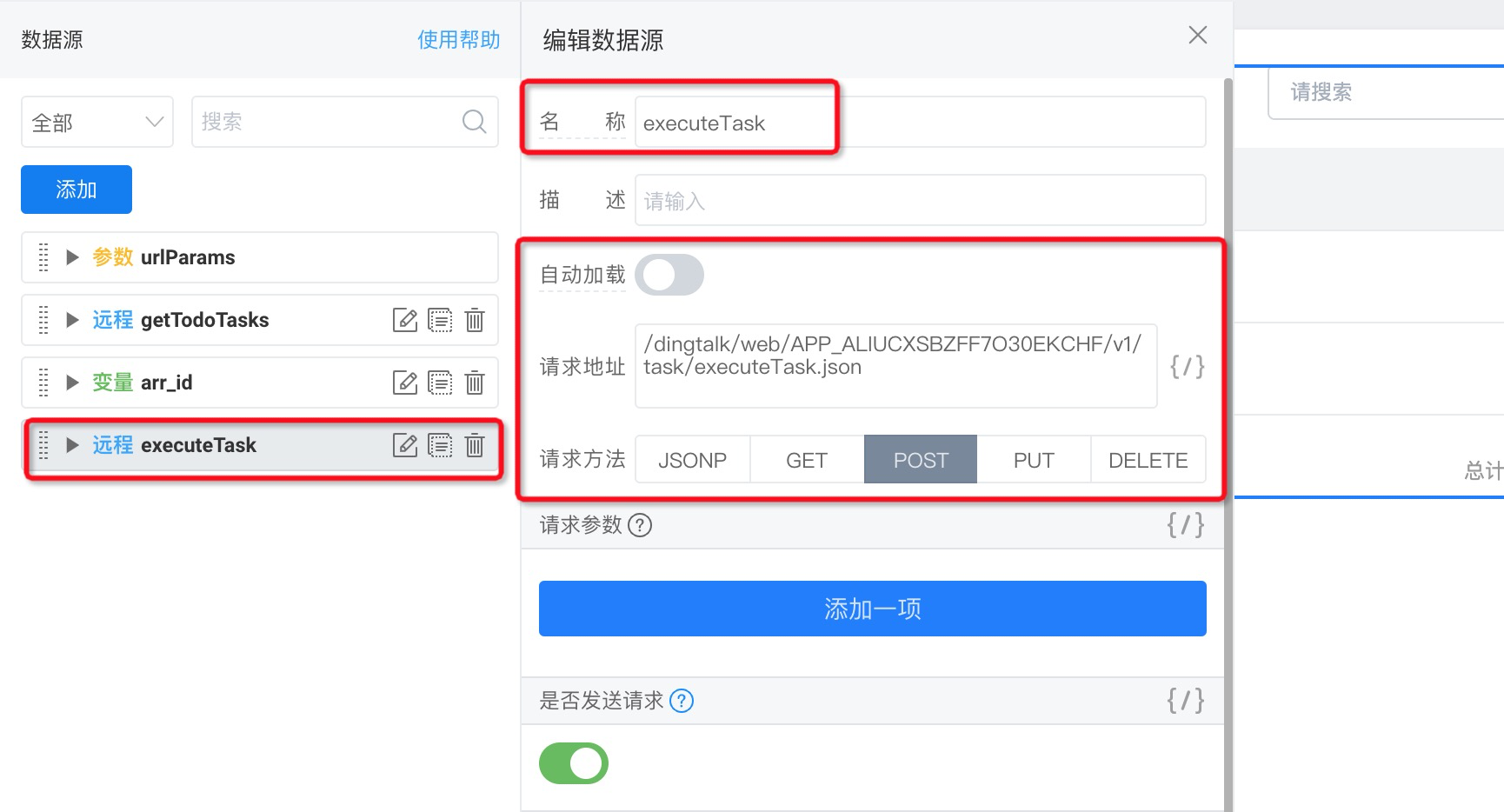This screenshot has width=1504, height=812.
Task: Delete the executeTask data source
Action: click(475, 445)
